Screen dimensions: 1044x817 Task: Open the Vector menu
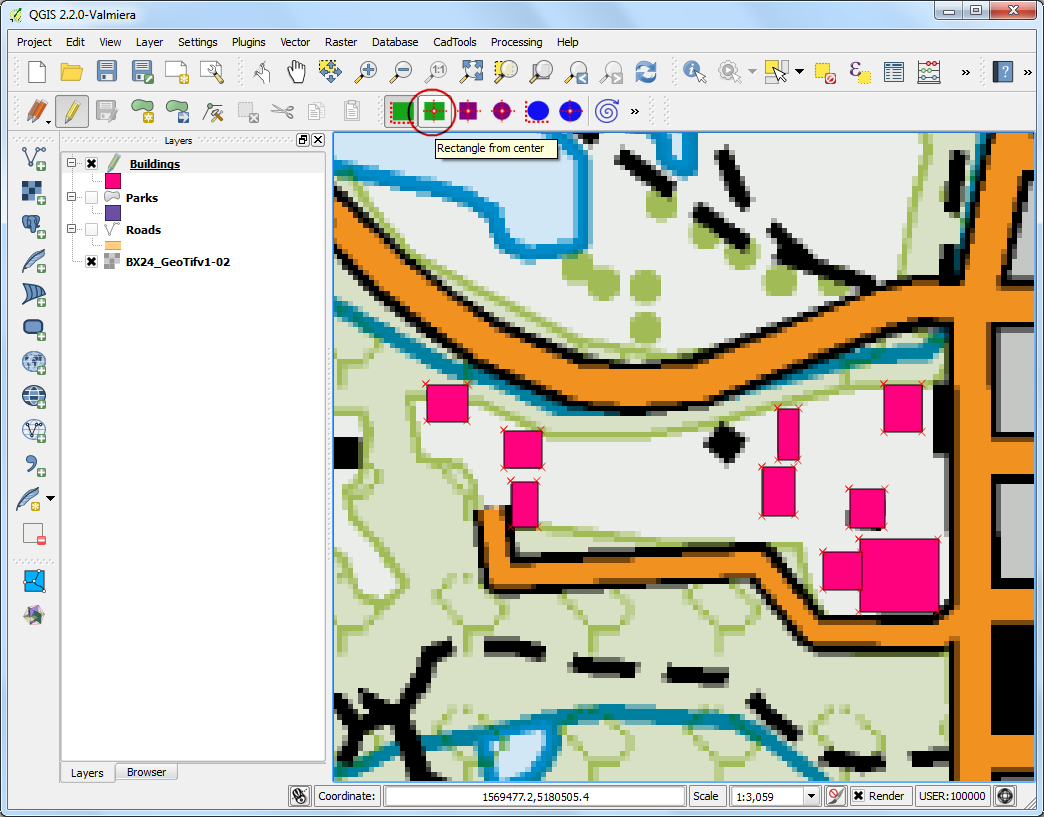coord(295,42)
